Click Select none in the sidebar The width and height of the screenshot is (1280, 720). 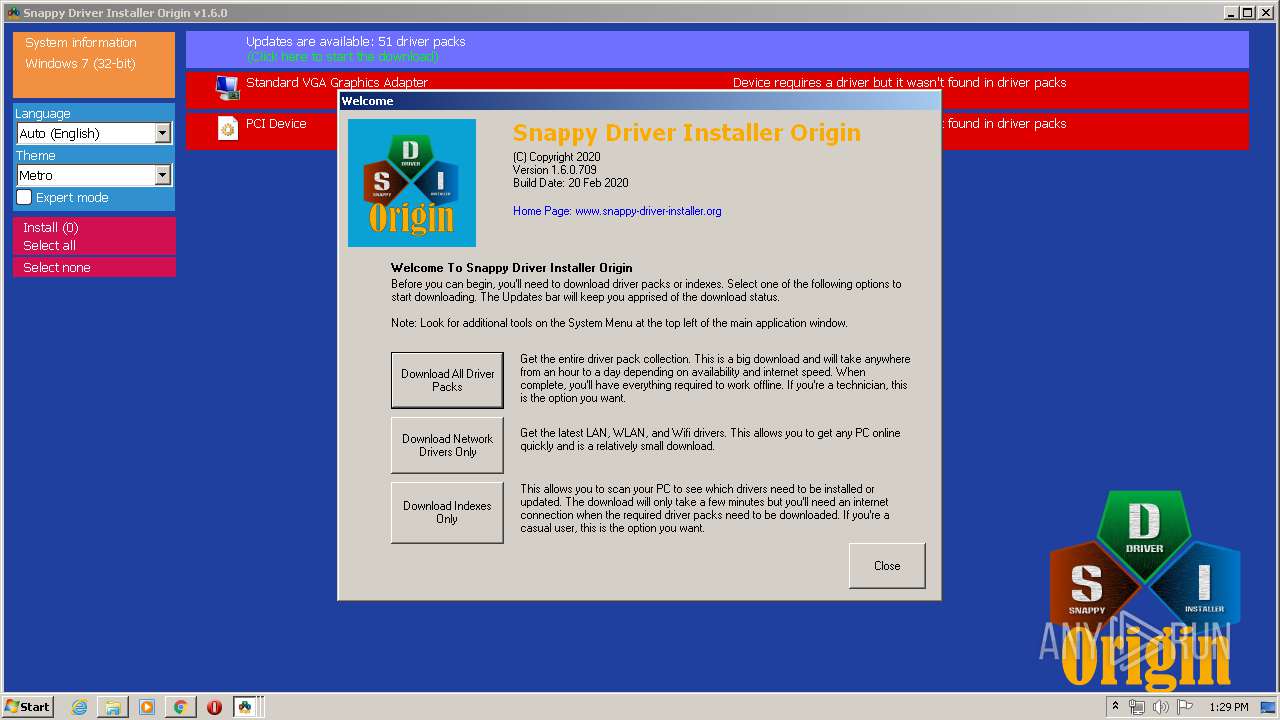click(x=94, y=267)
